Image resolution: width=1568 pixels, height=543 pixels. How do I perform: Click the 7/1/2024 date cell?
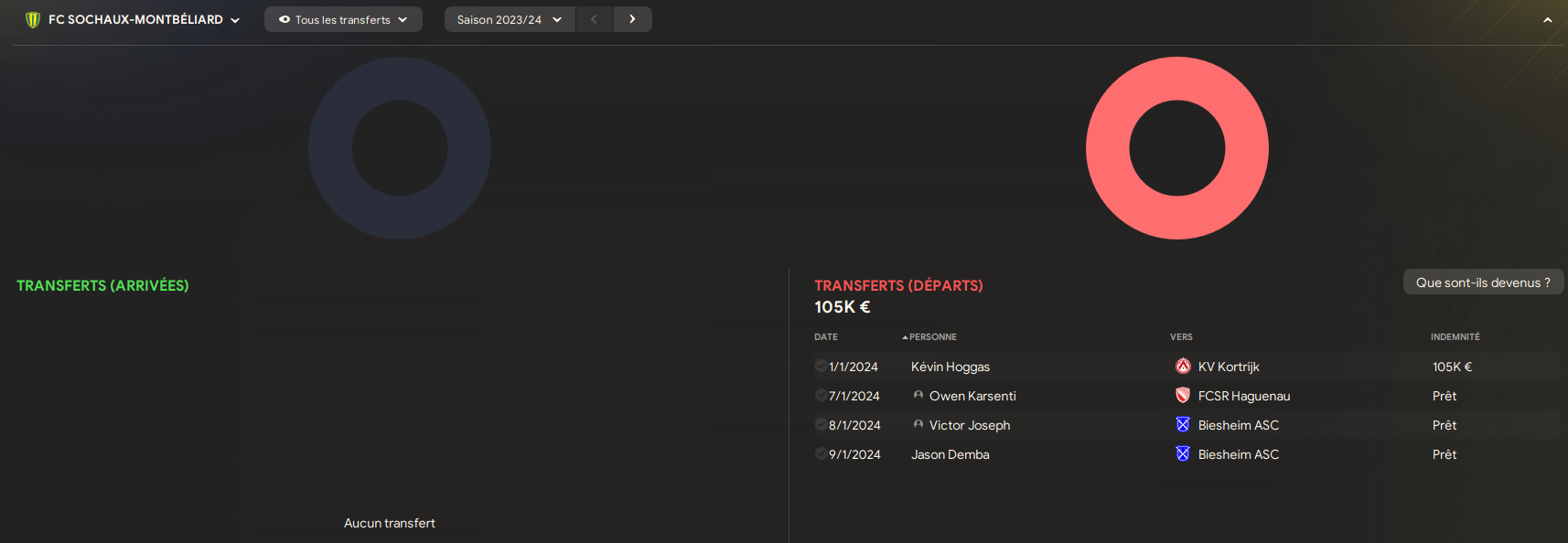coord(854,396)
